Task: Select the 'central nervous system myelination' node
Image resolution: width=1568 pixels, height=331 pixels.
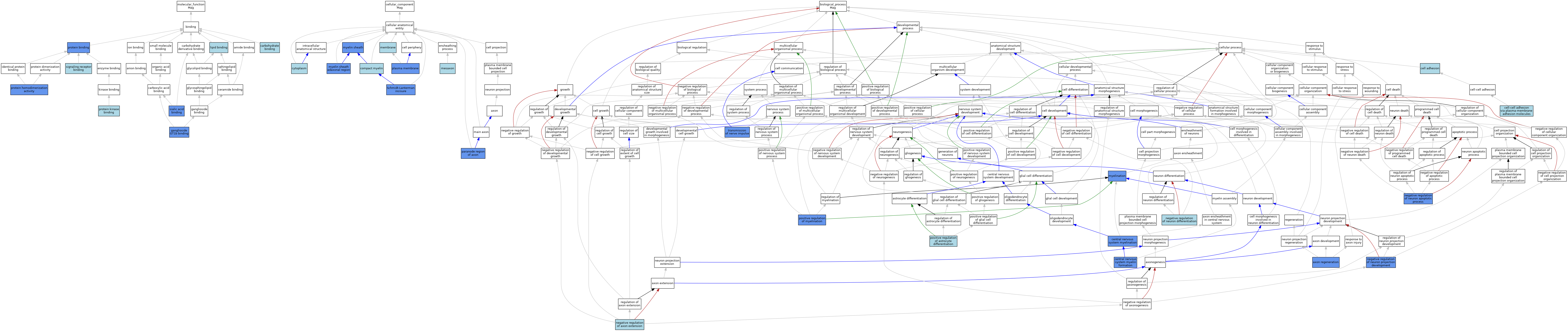Action: point(1122,241)
